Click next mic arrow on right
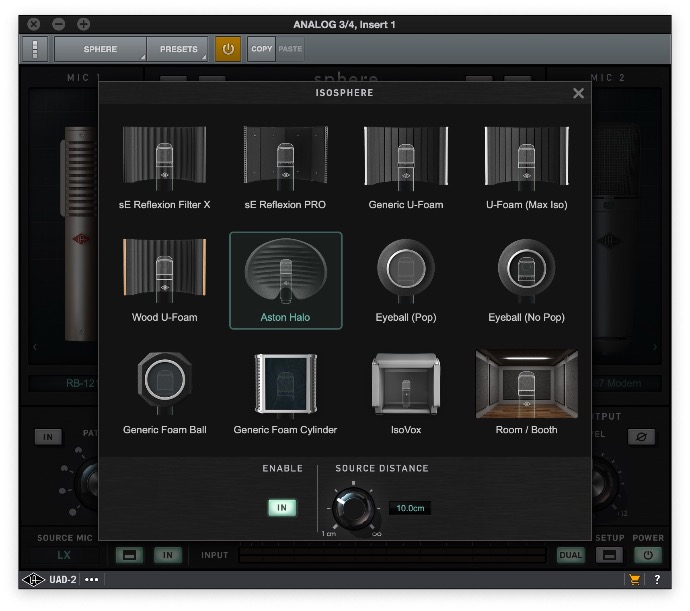690x611 pixels. coord(655,347)
